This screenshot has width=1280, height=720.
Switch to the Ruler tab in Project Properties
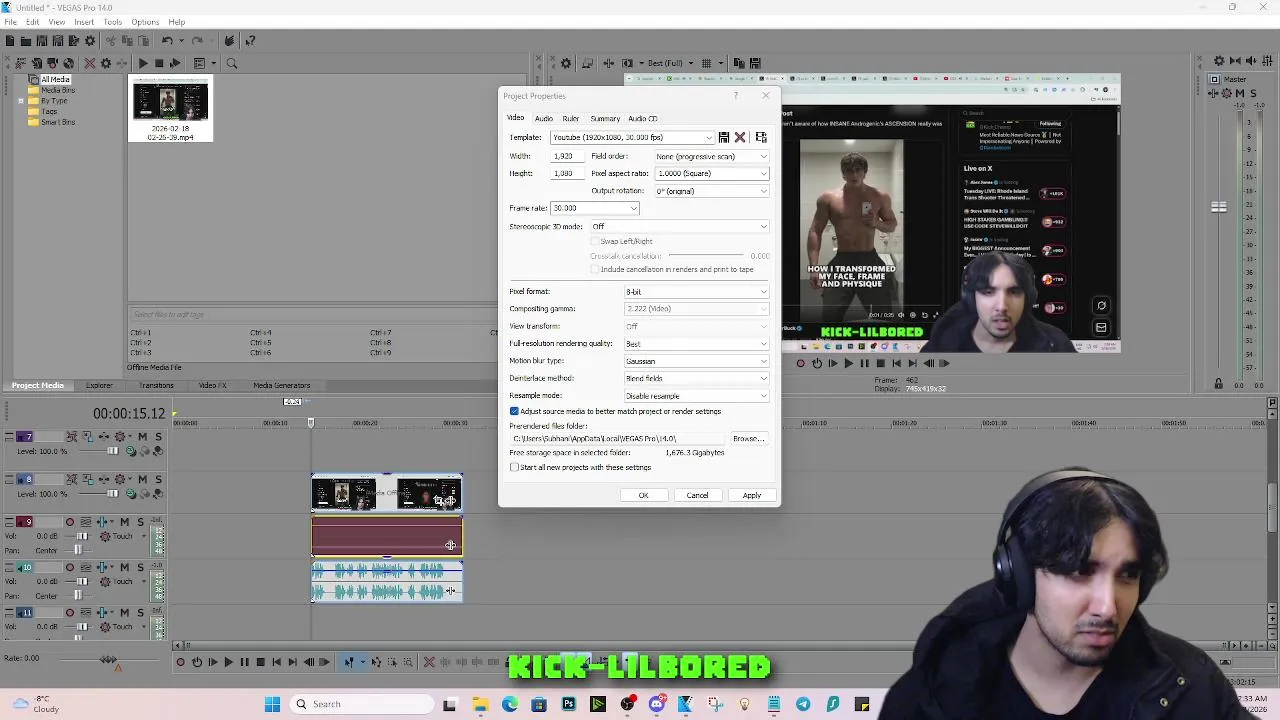[570, 118]
